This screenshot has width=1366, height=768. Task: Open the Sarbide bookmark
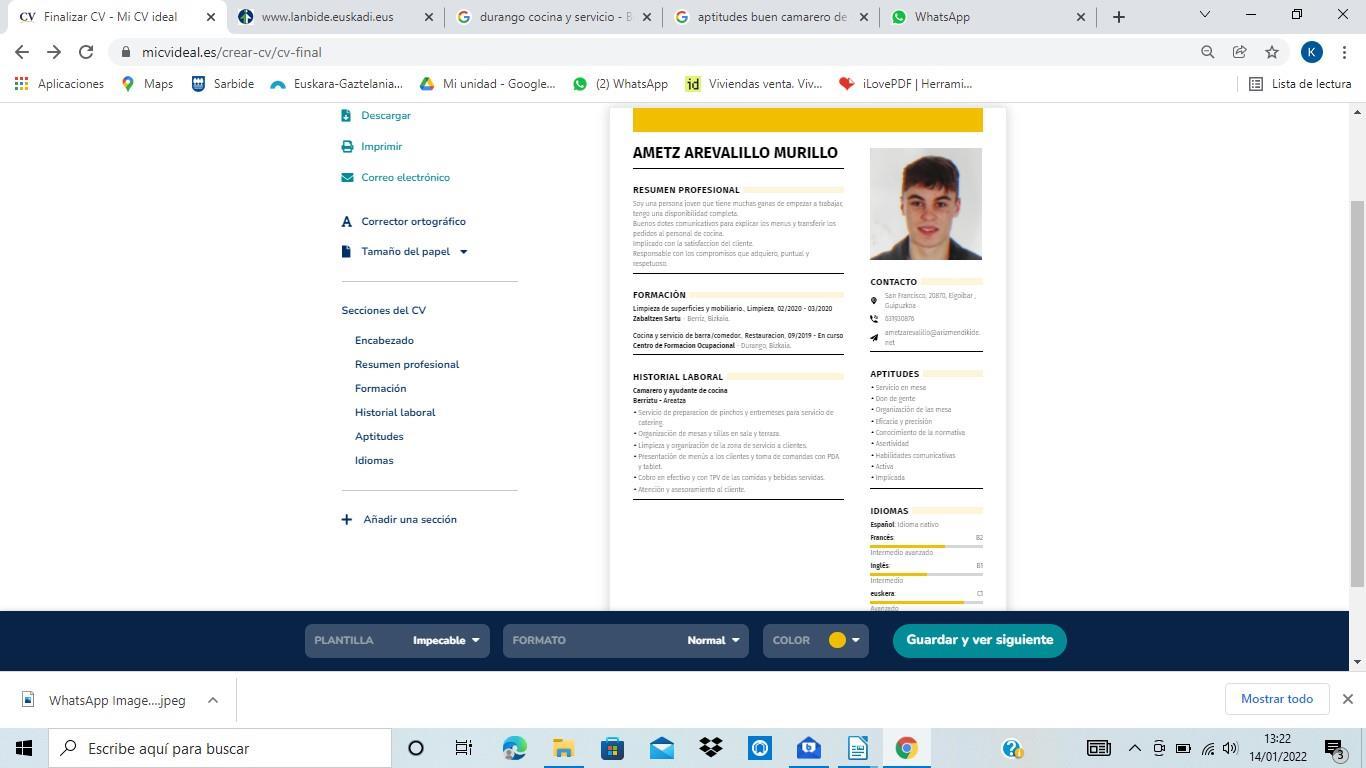tap(222, 84)
